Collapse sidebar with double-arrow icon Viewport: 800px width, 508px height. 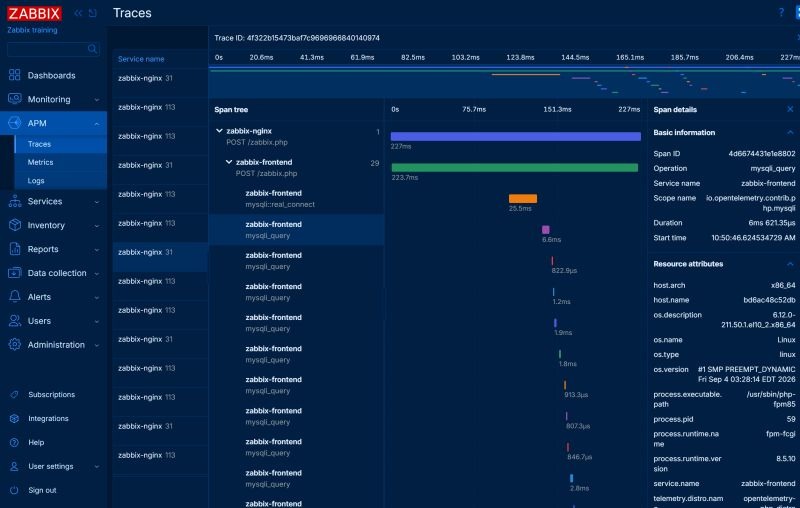(78, 13)
